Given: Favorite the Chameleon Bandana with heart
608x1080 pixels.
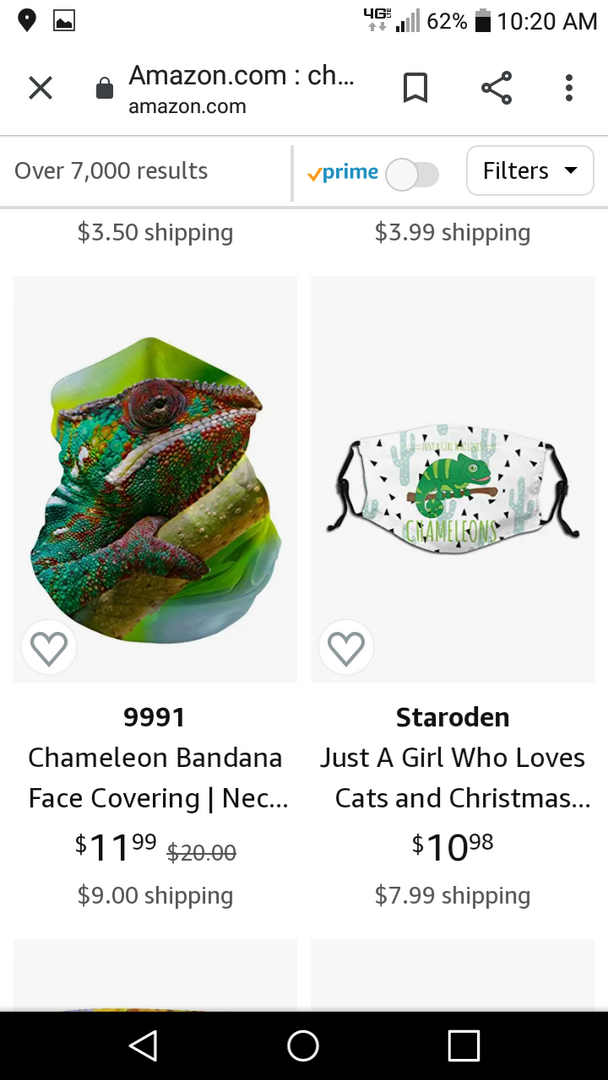Looking at the screenshot, I should tap(49, 648).
